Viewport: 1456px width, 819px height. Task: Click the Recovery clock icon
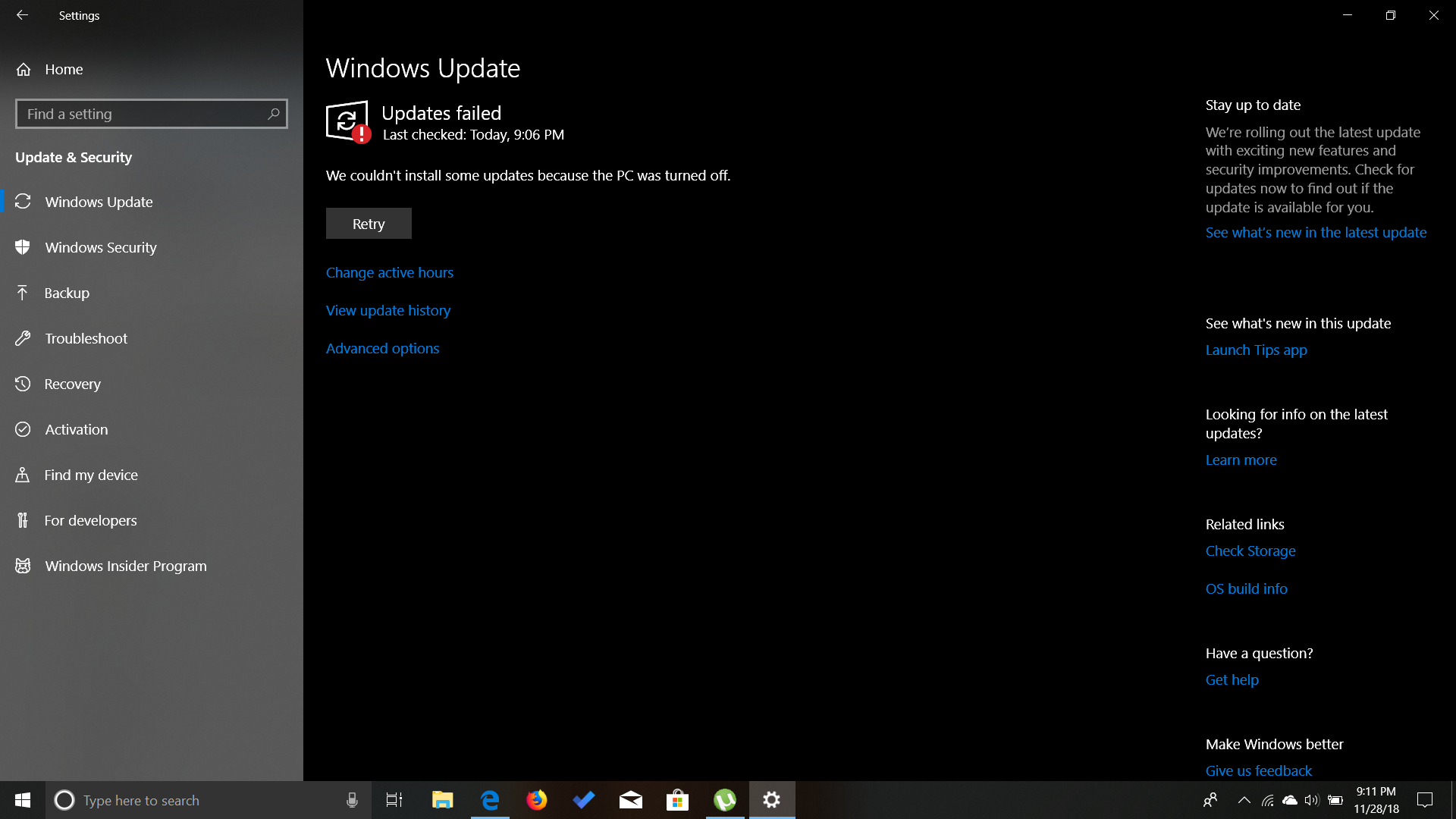pos(23,384)
